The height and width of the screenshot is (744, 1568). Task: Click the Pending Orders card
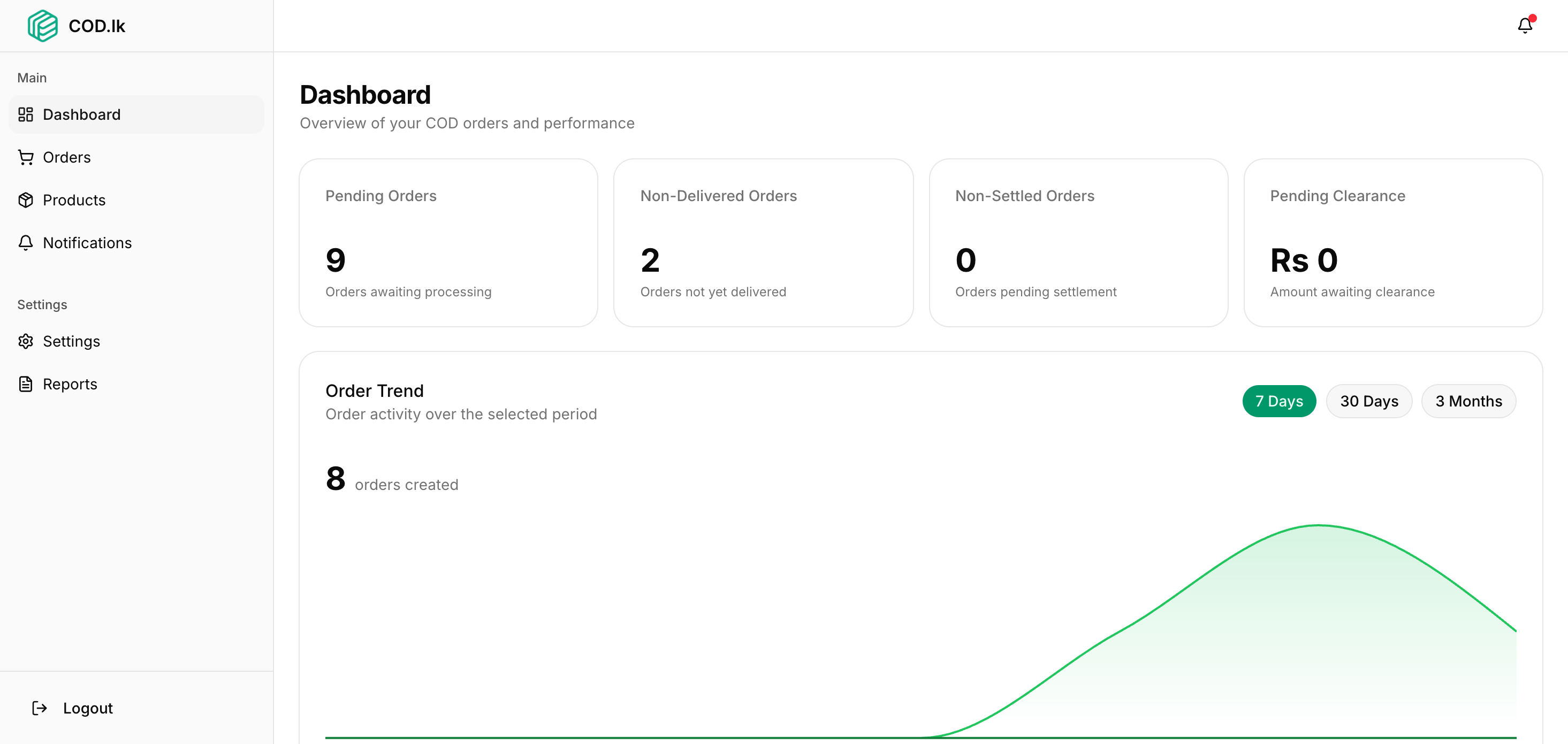point(448,242)
